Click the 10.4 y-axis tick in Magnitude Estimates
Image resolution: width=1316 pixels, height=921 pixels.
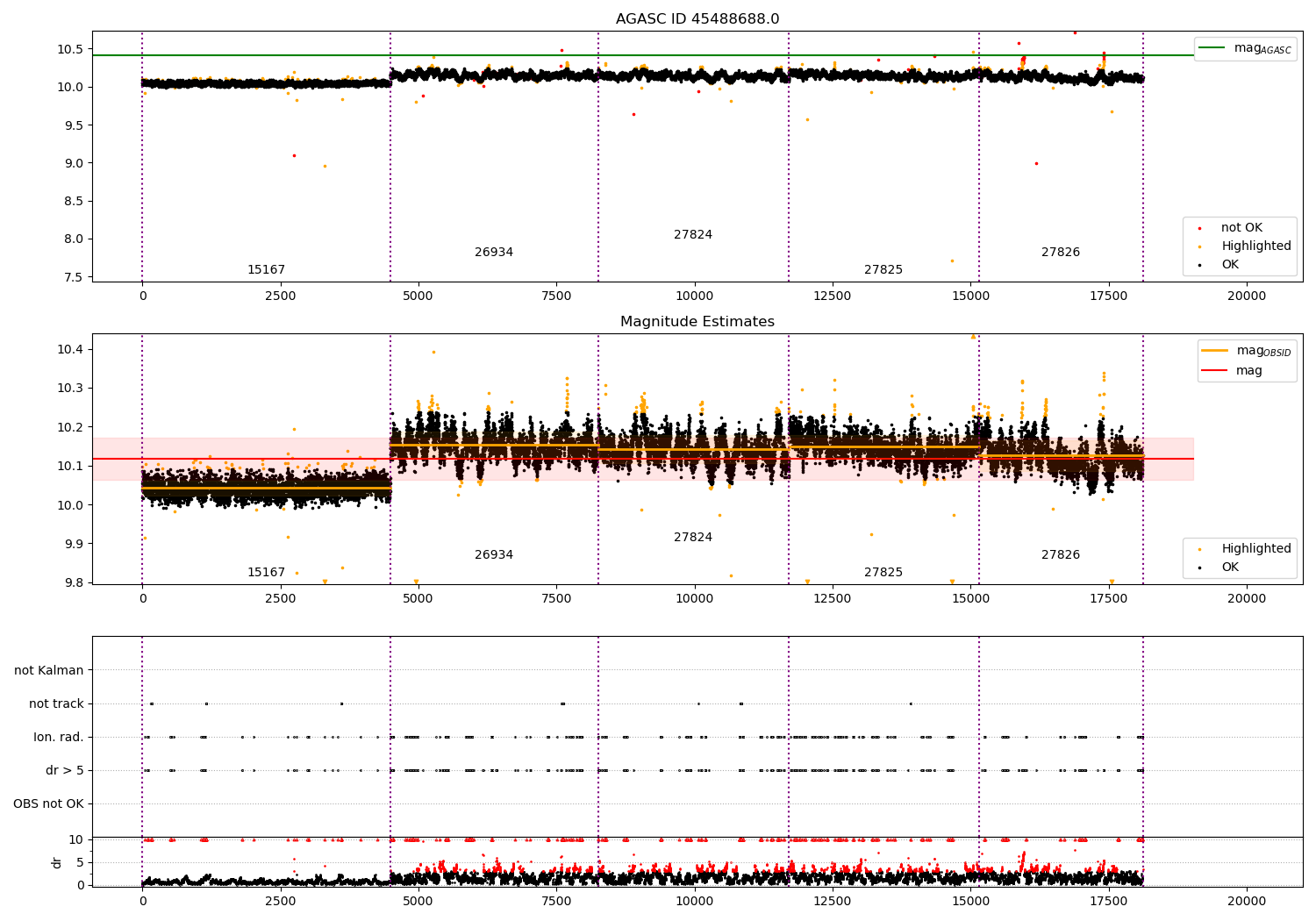click(70, 350)
